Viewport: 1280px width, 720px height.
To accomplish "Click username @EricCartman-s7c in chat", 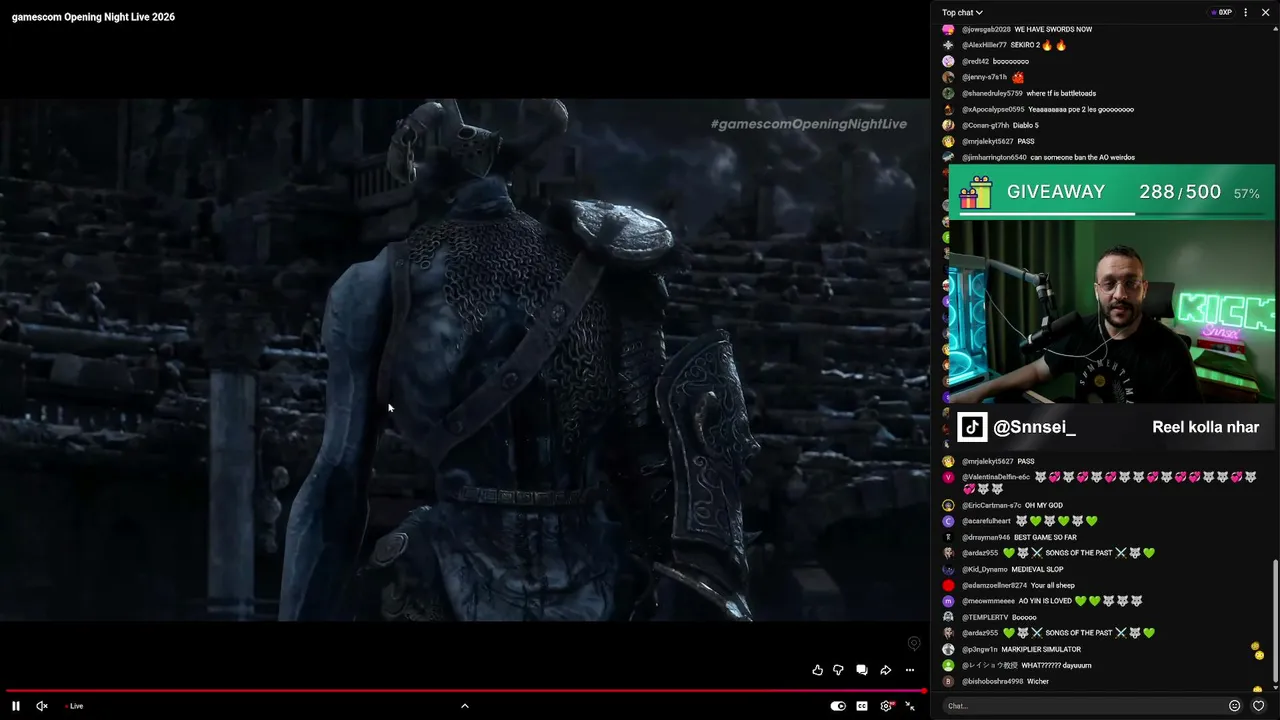I will pos(991,505).
